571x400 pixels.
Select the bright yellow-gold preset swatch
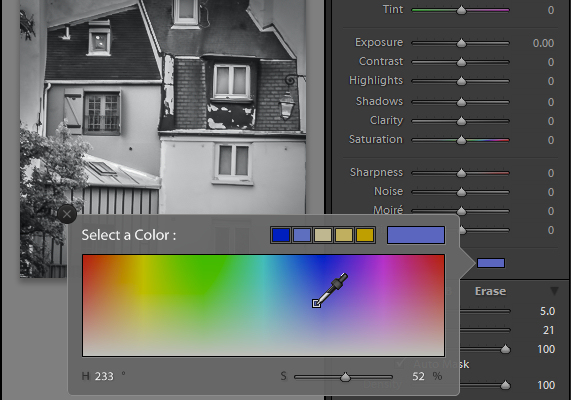tap(365, 235)
